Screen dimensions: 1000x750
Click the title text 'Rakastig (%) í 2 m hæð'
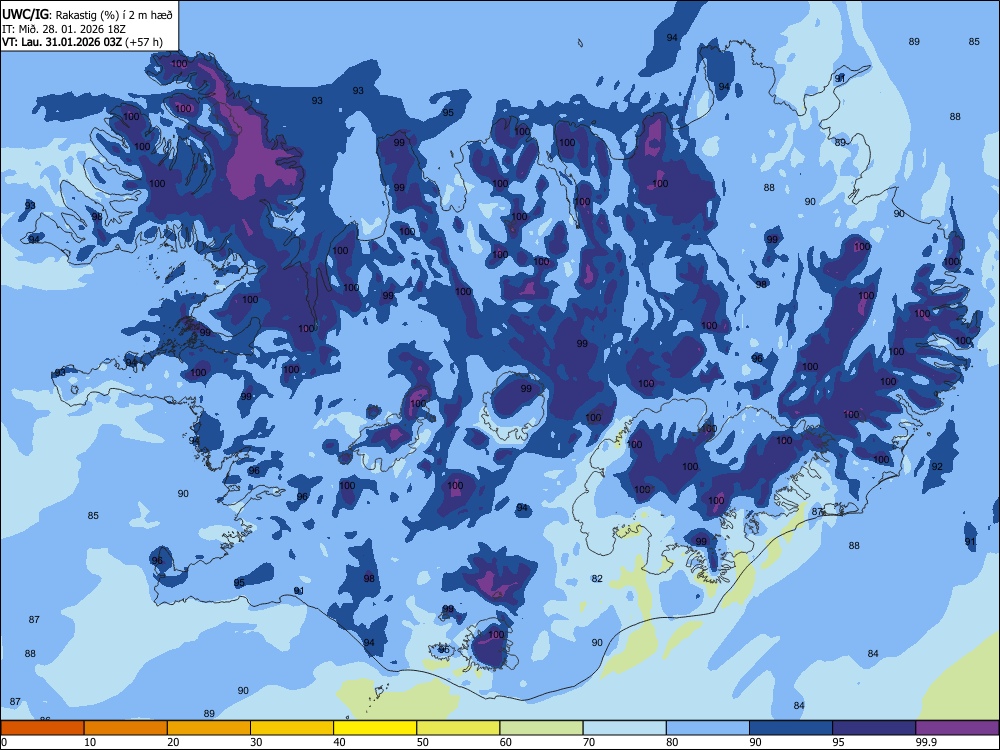(x=114, y=15)
